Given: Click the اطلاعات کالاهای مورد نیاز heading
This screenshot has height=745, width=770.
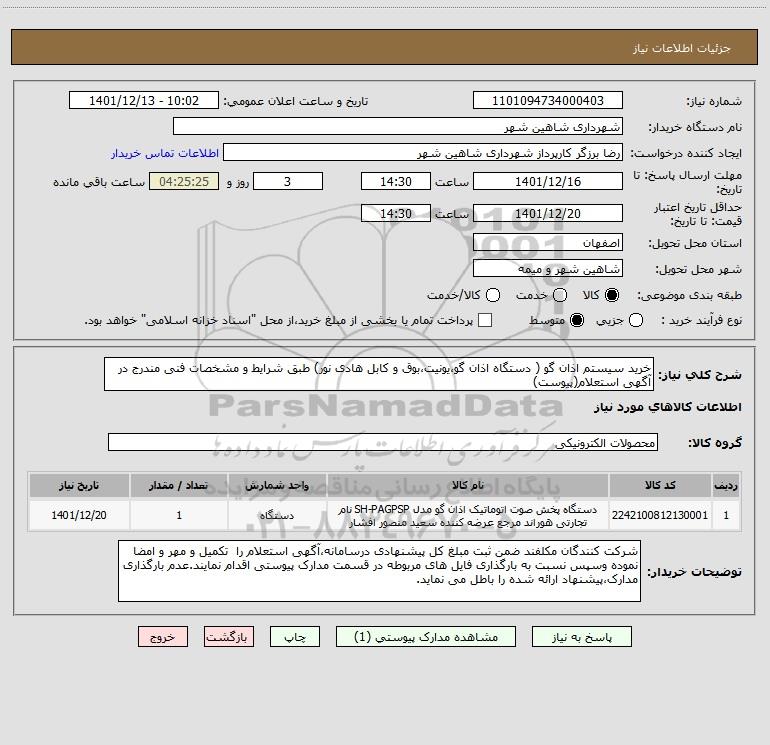Looking at the screenshot, I should coord(668,407).
